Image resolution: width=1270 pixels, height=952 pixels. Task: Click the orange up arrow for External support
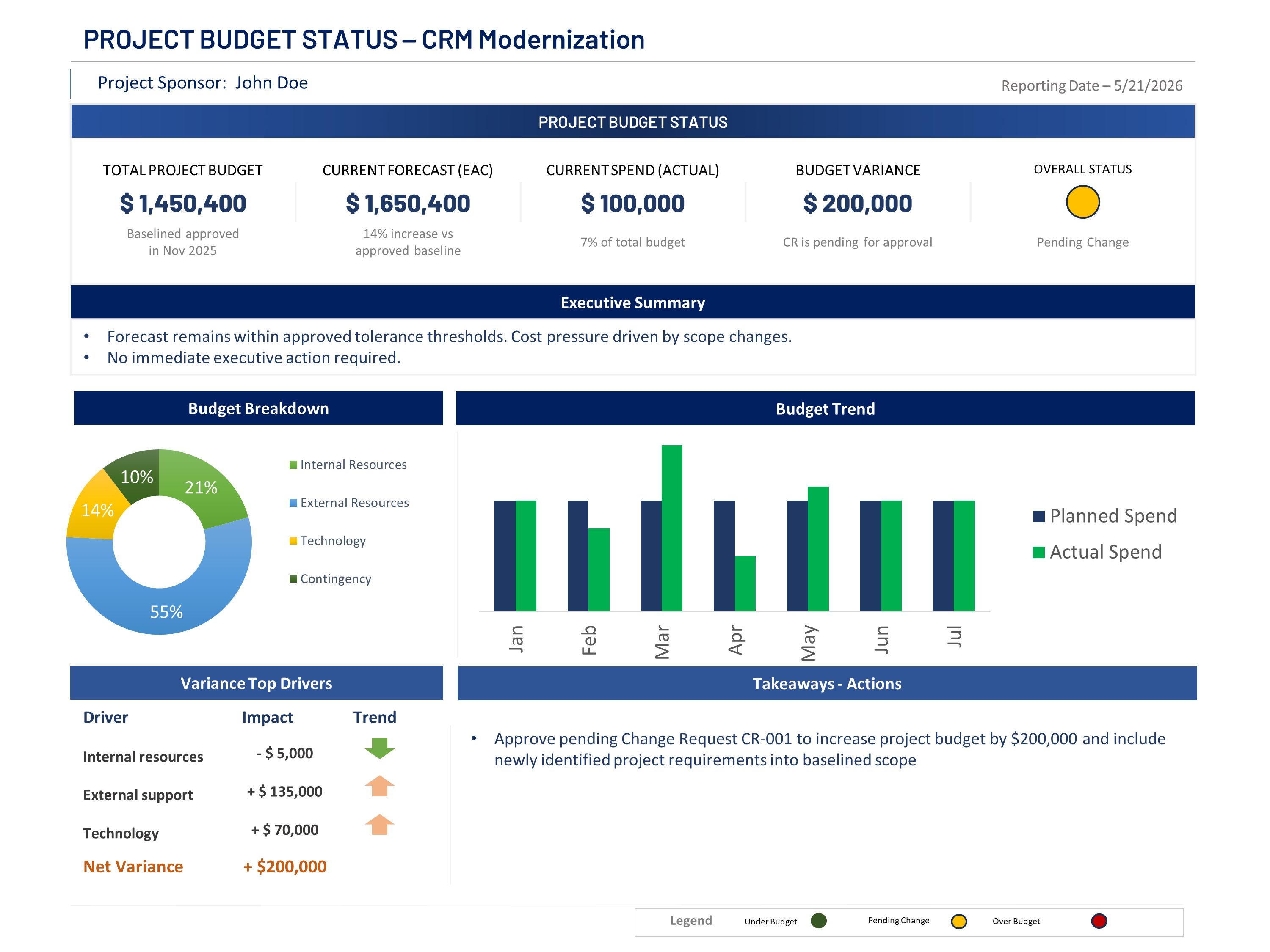coord(379,786)
